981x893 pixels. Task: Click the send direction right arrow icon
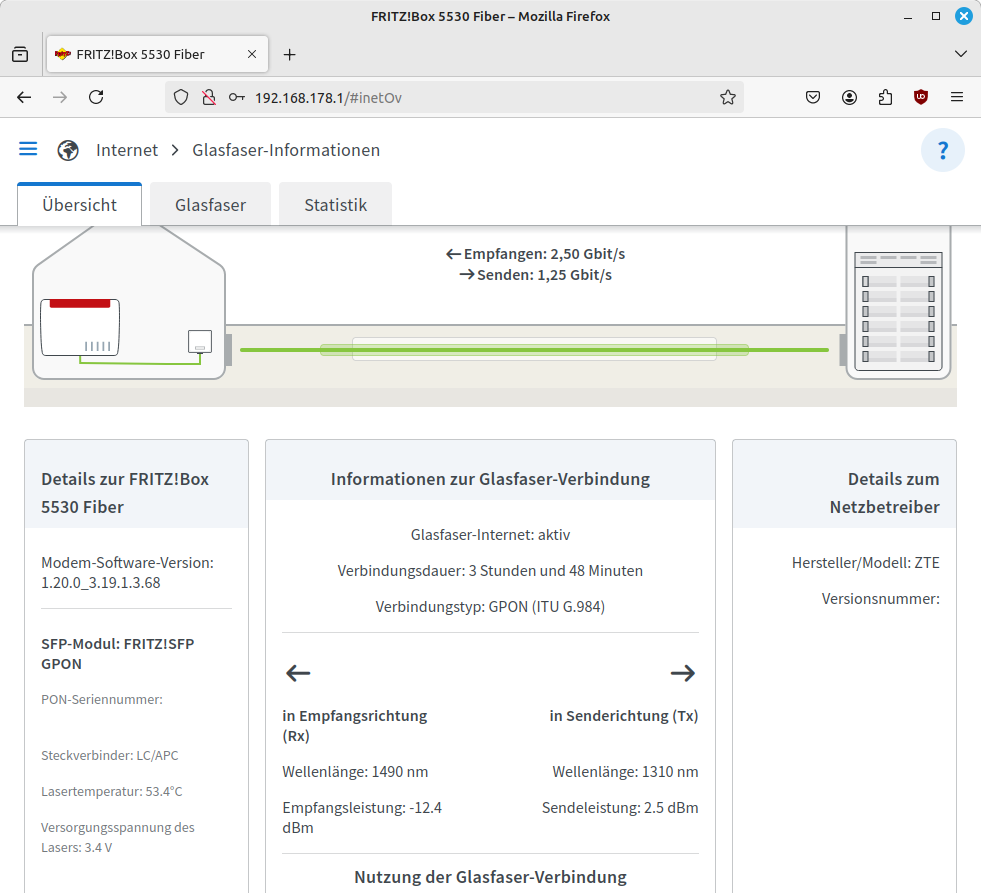pos(683,673)
